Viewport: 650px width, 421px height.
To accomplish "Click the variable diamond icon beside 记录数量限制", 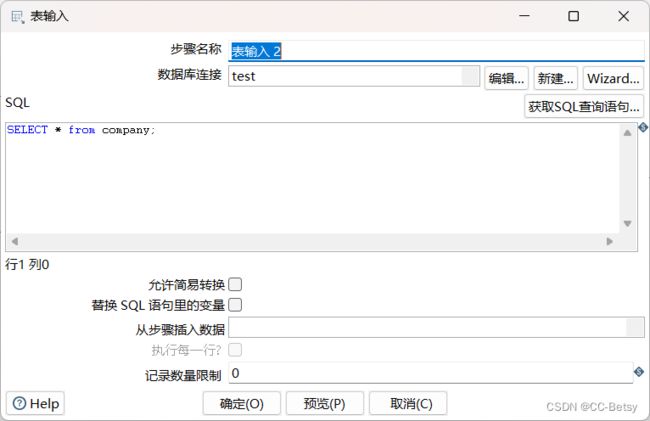I will click(639, 372).
